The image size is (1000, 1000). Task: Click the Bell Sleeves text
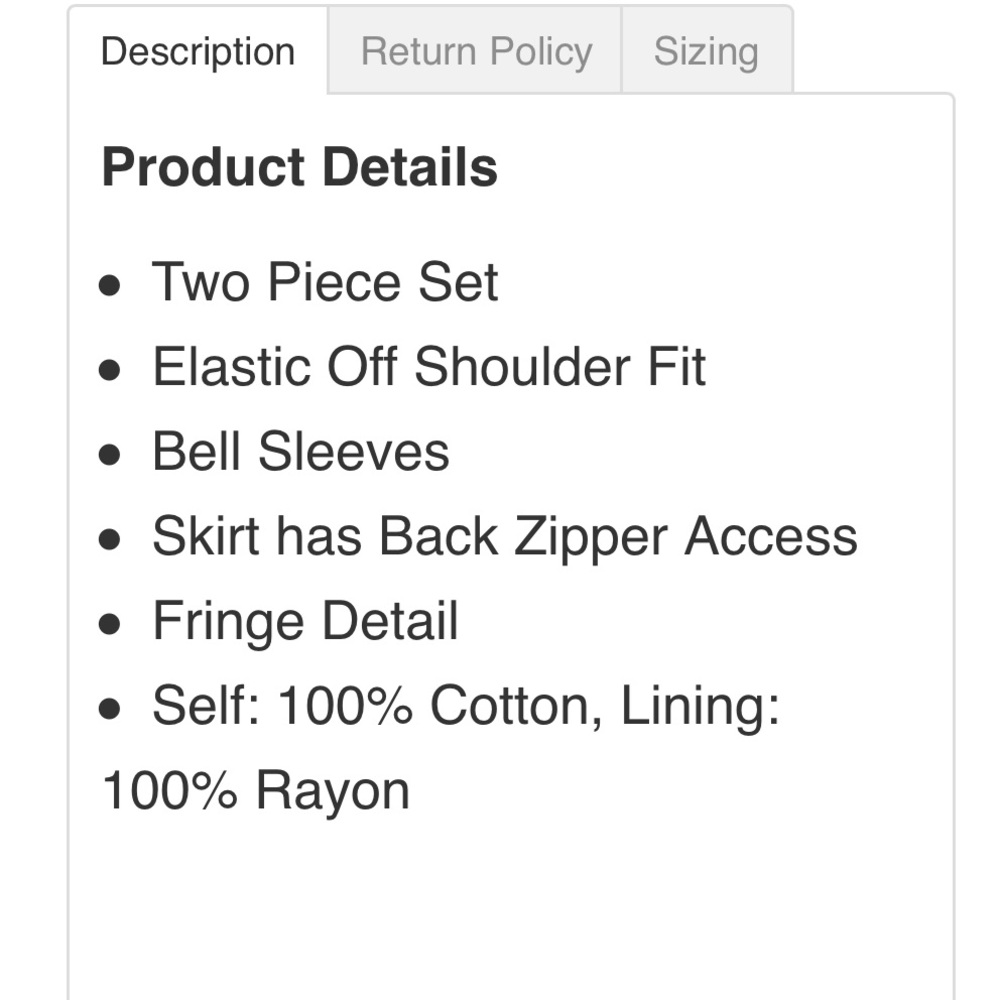tap(301, 452)
